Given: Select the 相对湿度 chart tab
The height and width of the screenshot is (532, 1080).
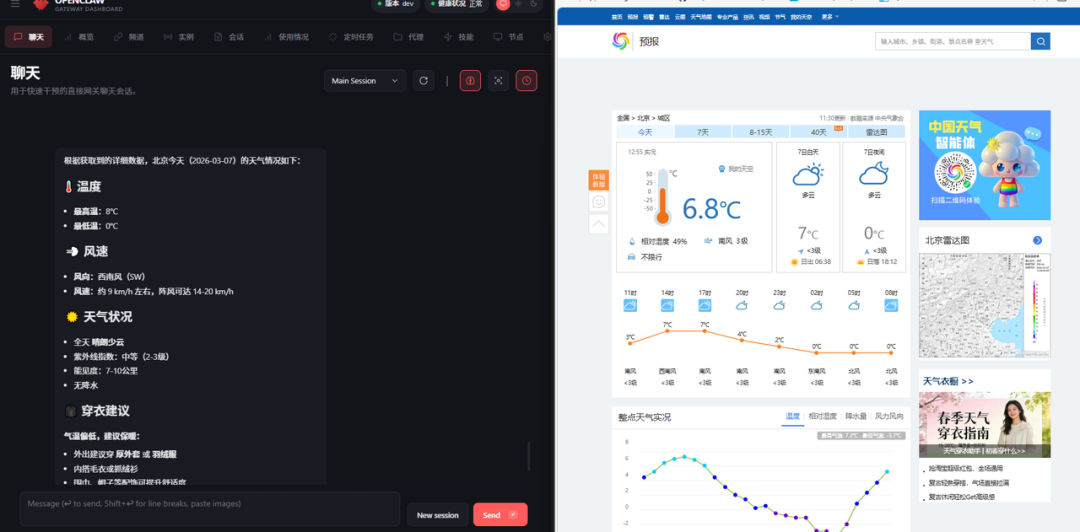Looking at the screenshot, I should tap(822, 416).
